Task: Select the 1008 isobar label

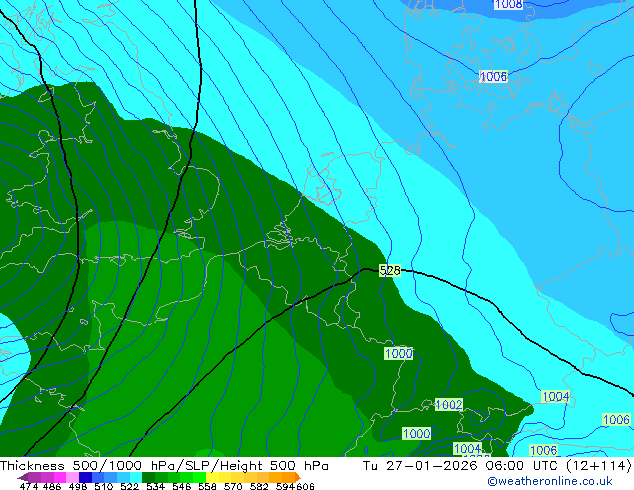Action: point(509,4)
